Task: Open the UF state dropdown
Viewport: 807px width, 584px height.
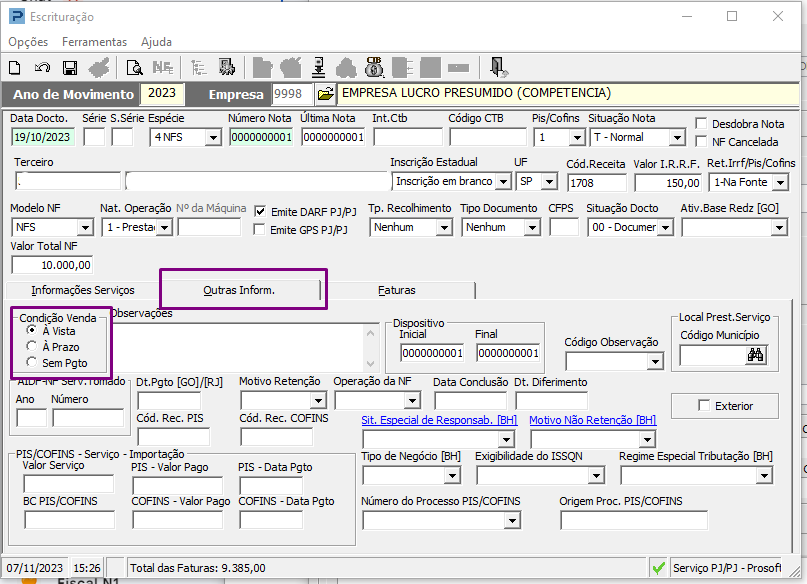Action: click(551, 182)
